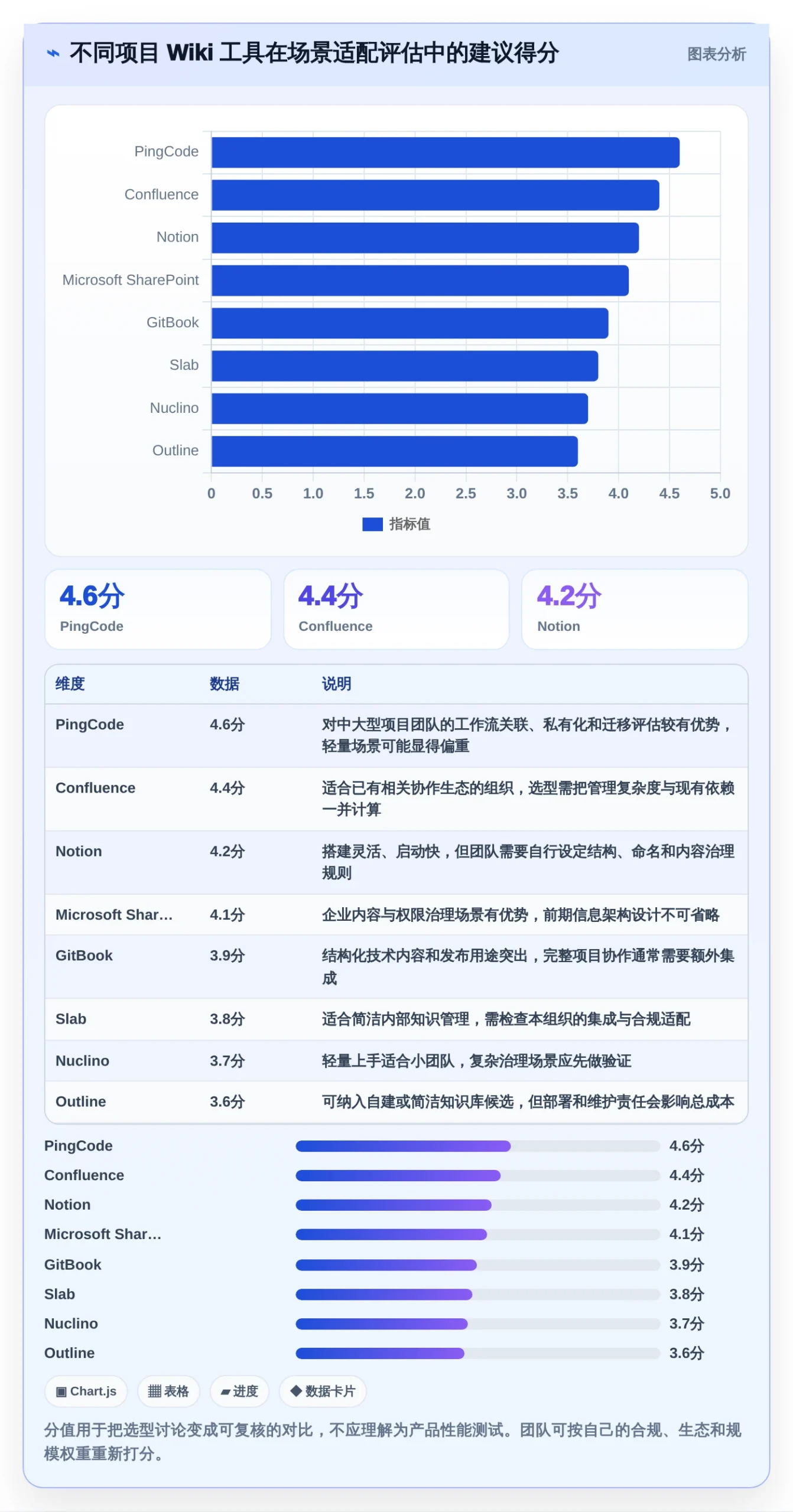793x1512 pixels.
Task: Click the GitBook progress bar
Action: pos(477,1265)
